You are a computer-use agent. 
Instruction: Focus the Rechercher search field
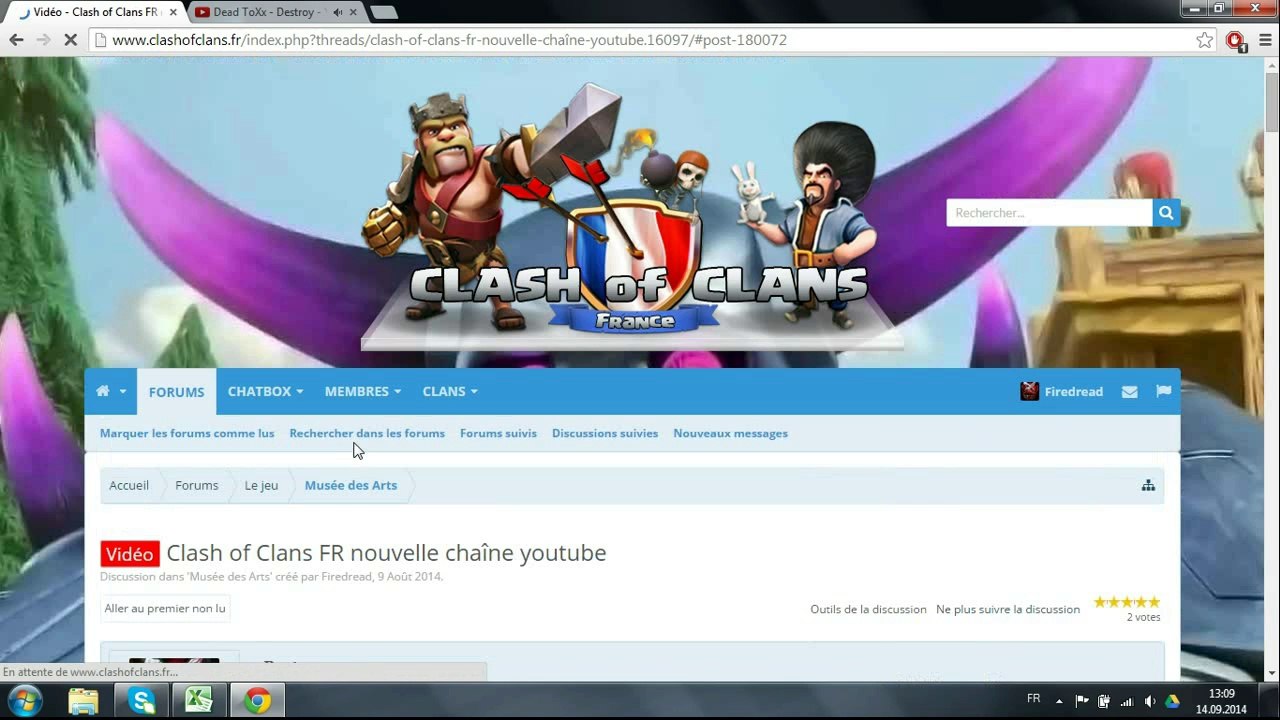(x=1049, y=212)
